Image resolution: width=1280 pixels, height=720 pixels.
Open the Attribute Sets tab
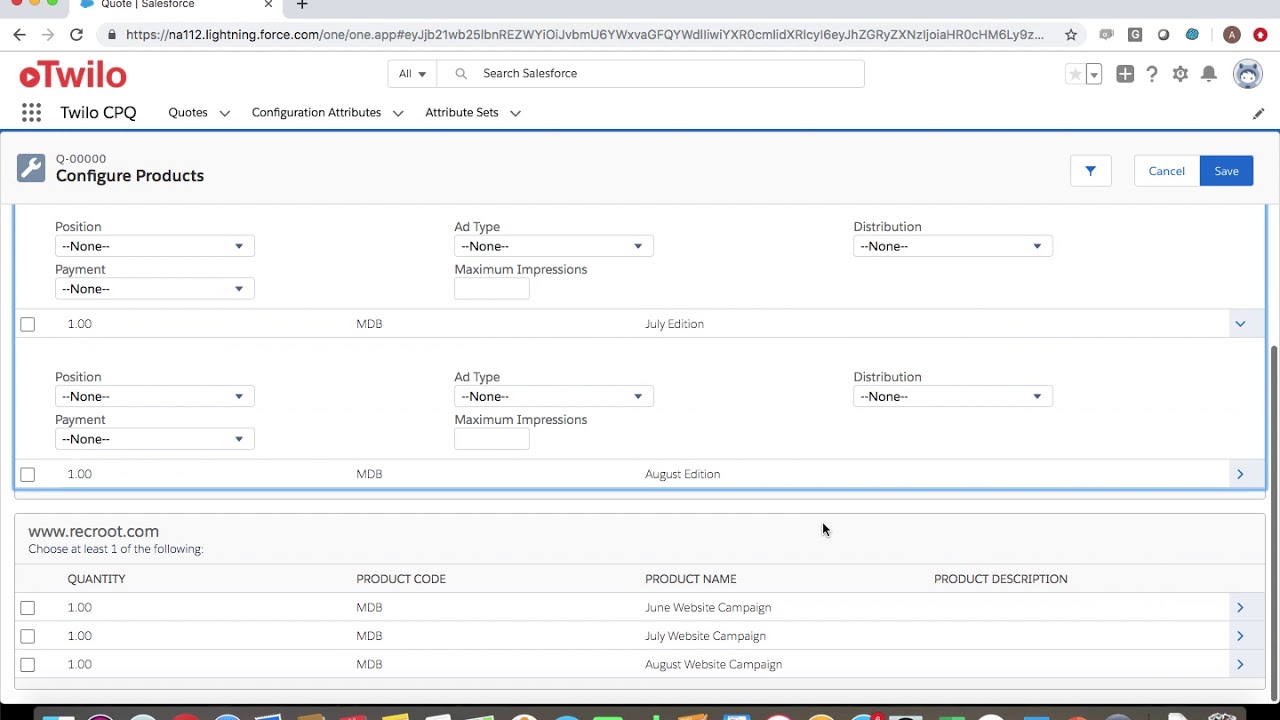point(462,113)
